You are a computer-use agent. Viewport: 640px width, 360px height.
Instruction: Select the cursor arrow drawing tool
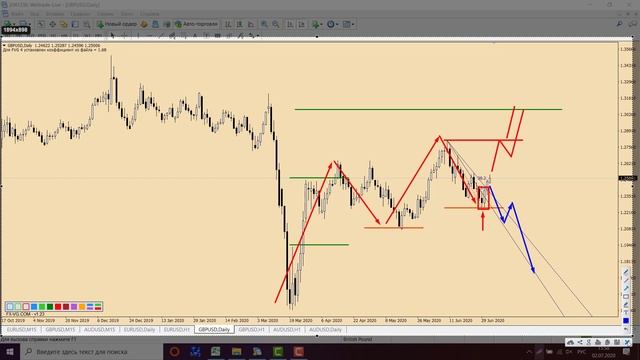tap(113, 36)
